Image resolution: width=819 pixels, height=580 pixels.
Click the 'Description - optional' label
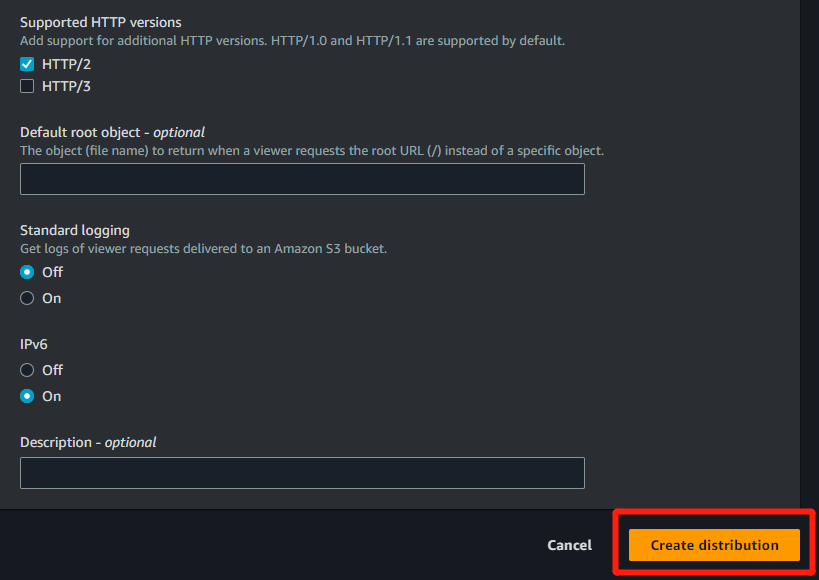88,442
